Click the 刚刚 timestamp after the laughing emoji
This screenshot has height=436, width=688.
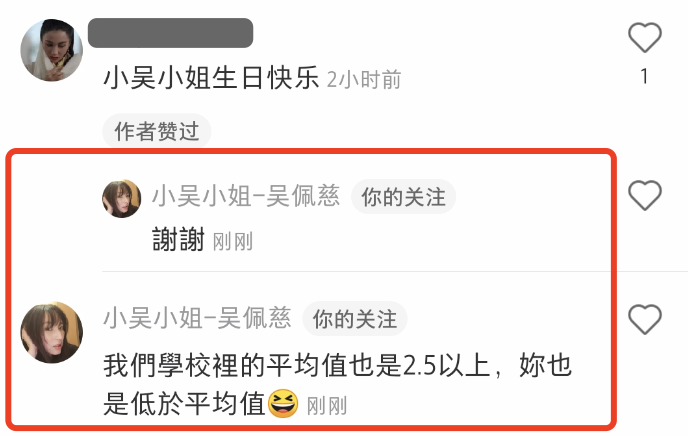coord(327,406)
